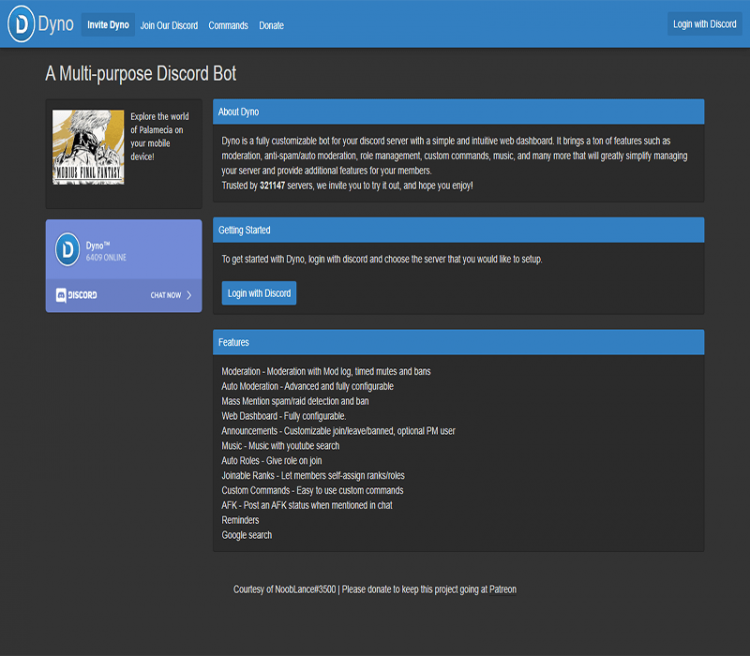The width and height of the screenshot is (750, 656).
Task: Go to Join Our Discord nav link
Action: (169, 25)
